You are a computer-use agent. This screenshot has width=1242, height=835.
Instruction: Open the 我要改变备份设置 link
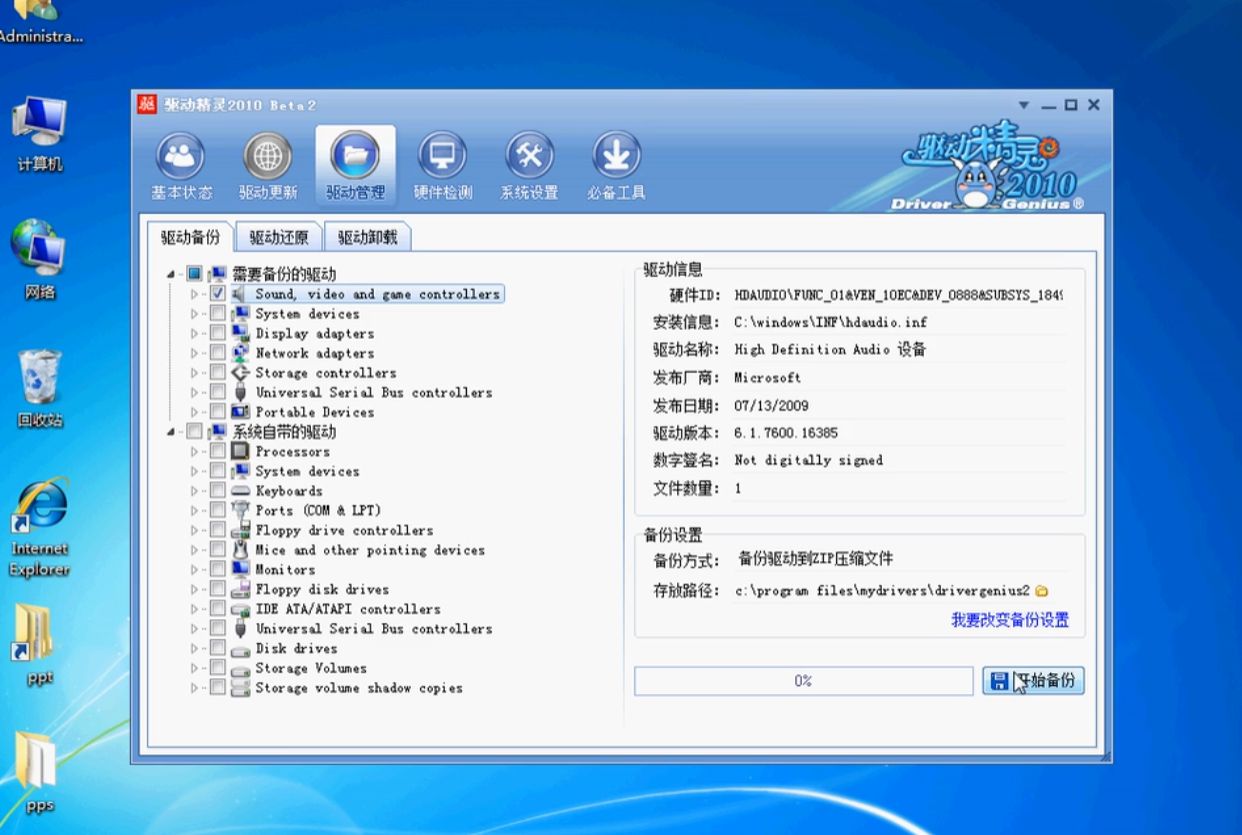point(1010,620)
